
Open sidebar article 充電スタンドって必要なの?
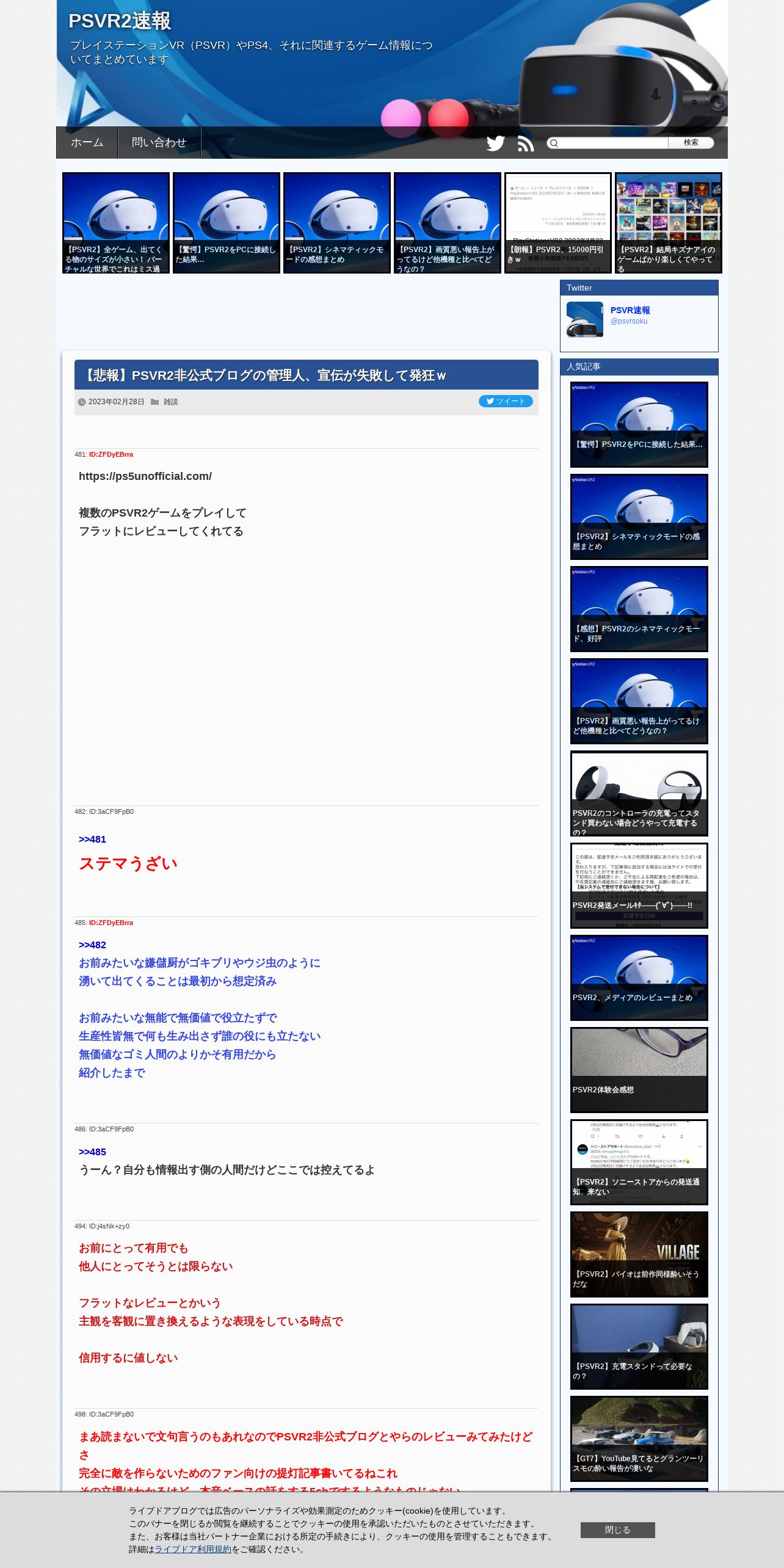point(639,1347)
